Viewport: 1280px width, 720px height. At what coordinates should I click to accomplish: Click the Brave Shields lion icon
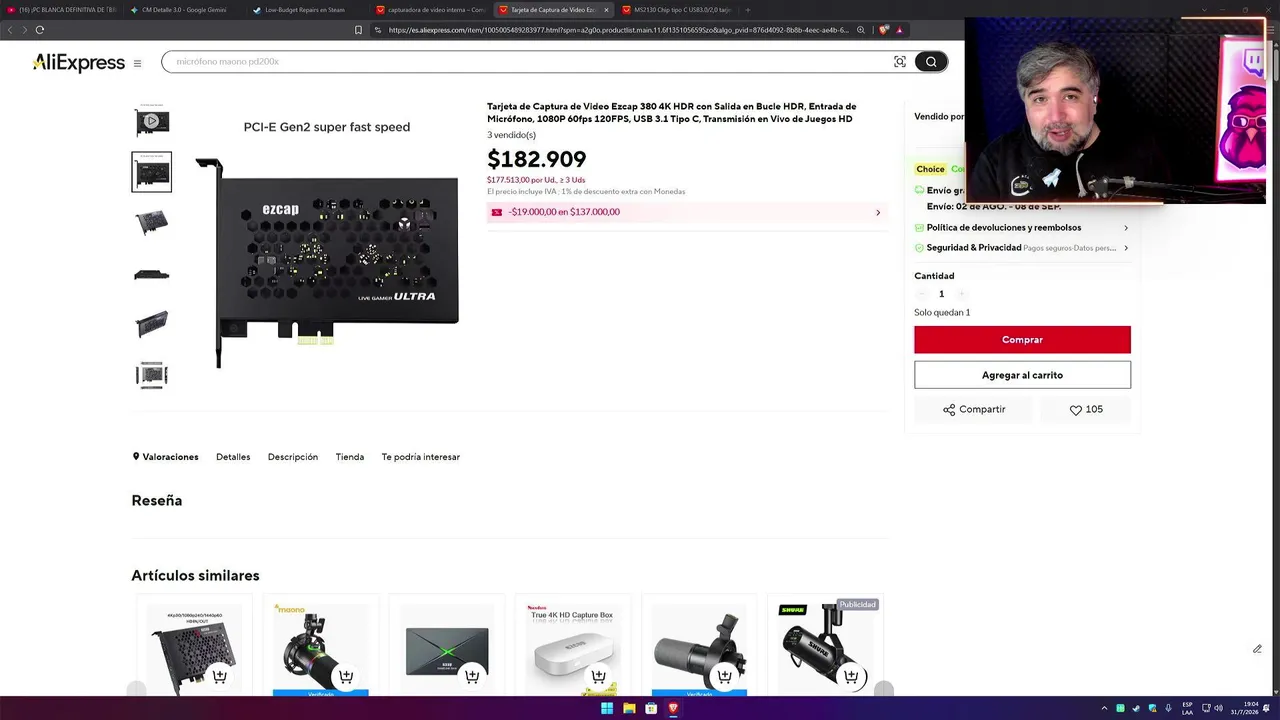pyautogui.click(x=884, y=30)
